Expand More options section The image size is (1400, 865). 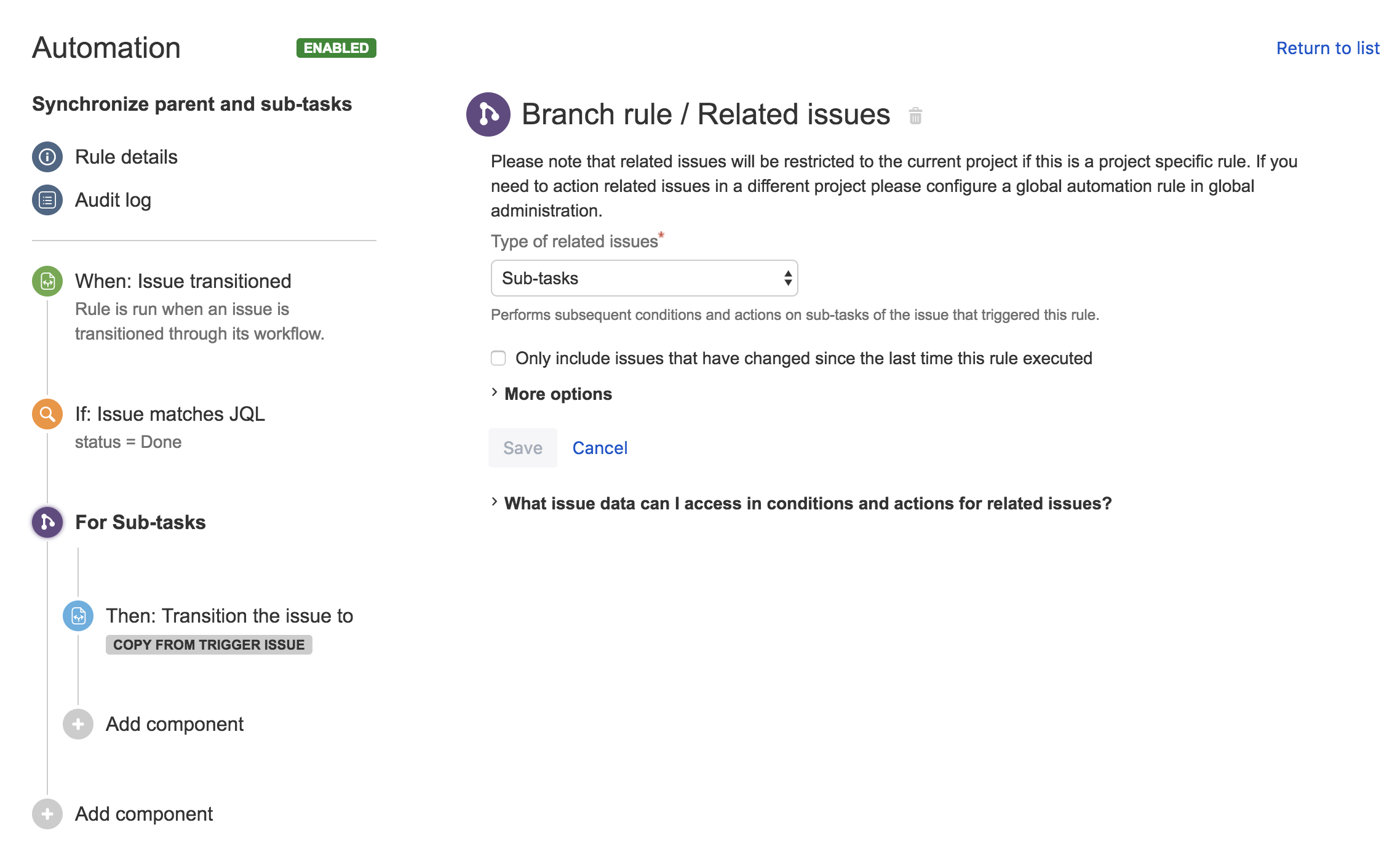557,394
